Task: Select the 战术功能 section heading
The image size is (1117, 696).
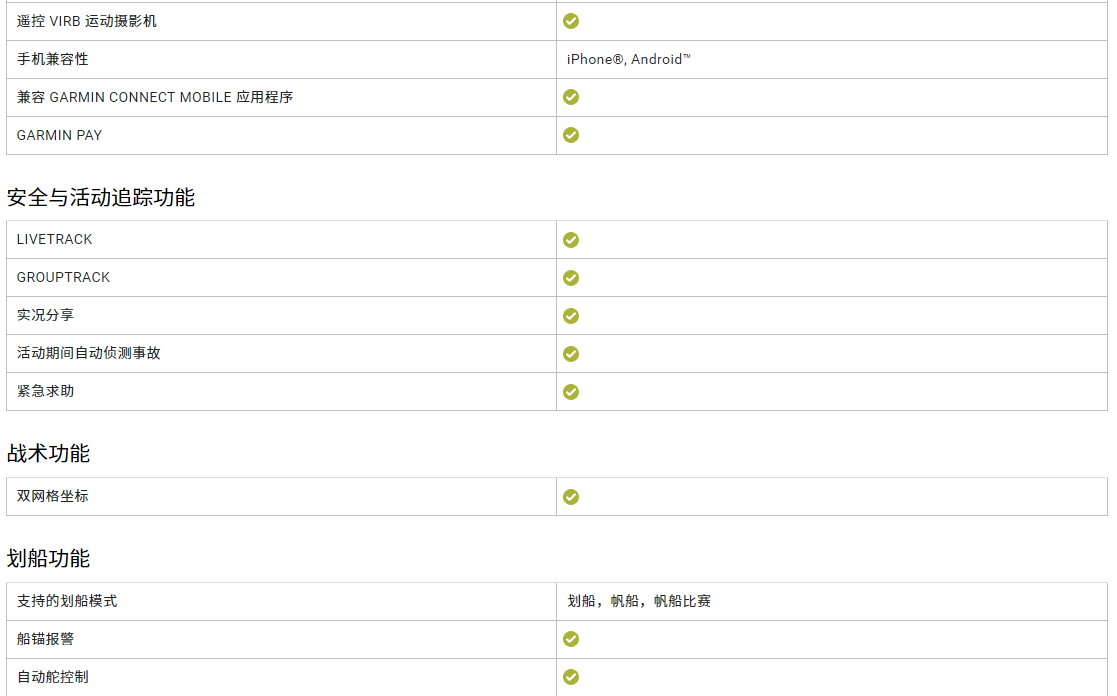Action: click(48, 453)
